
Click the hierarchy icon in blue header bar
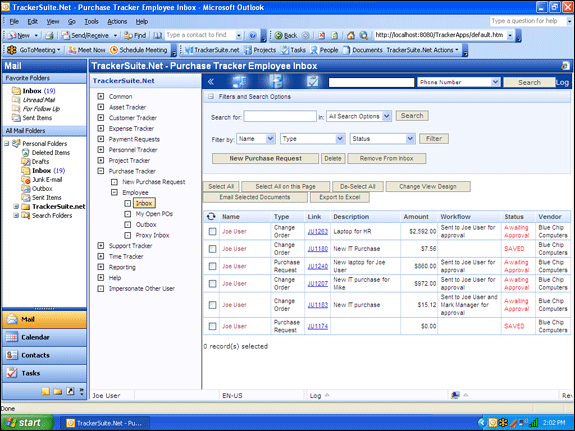pyautogui.click(x=276, y=81)
